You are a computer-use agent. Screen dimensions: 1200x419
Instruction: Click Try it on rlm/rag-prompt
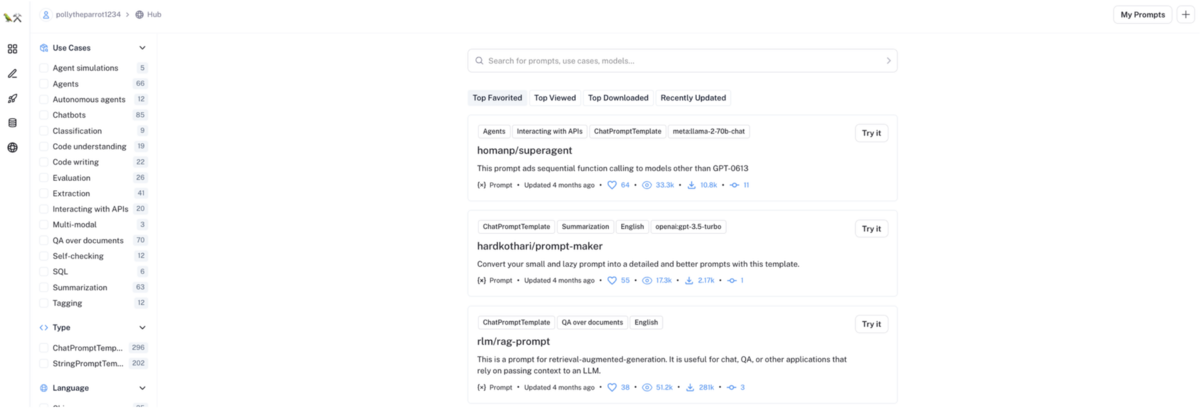(871, 324)
